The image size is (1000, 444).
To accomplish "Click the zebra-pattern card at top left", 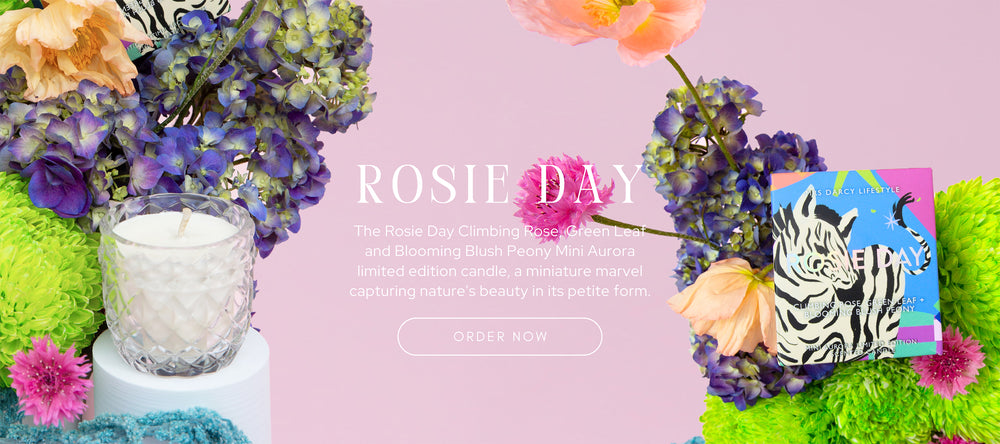I will 172,17.
